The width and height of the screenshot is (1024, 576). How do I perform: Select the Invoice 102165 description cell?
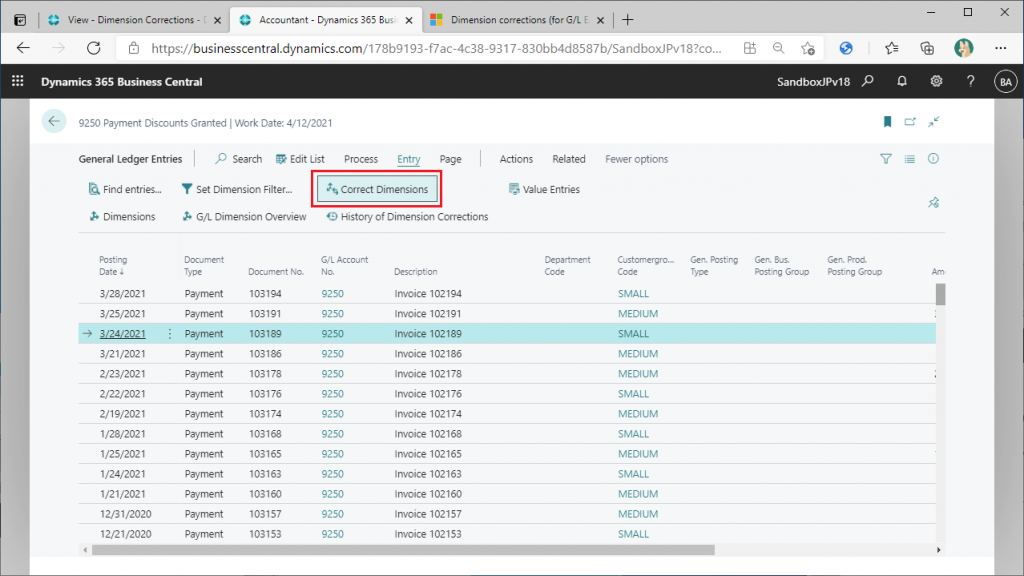[x=428, y=454]
